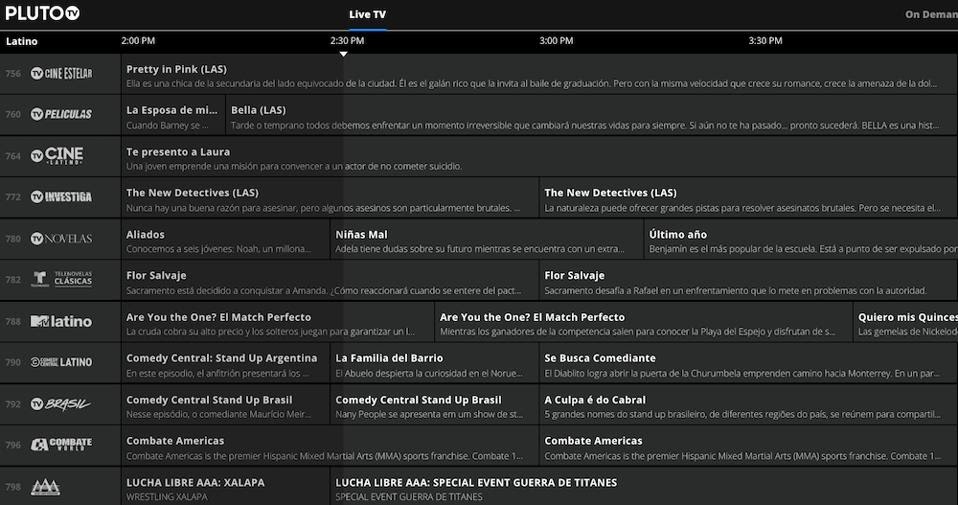The image size is (958, 505).
Task: Click the Latino category label
Action: tap(21, 41)
